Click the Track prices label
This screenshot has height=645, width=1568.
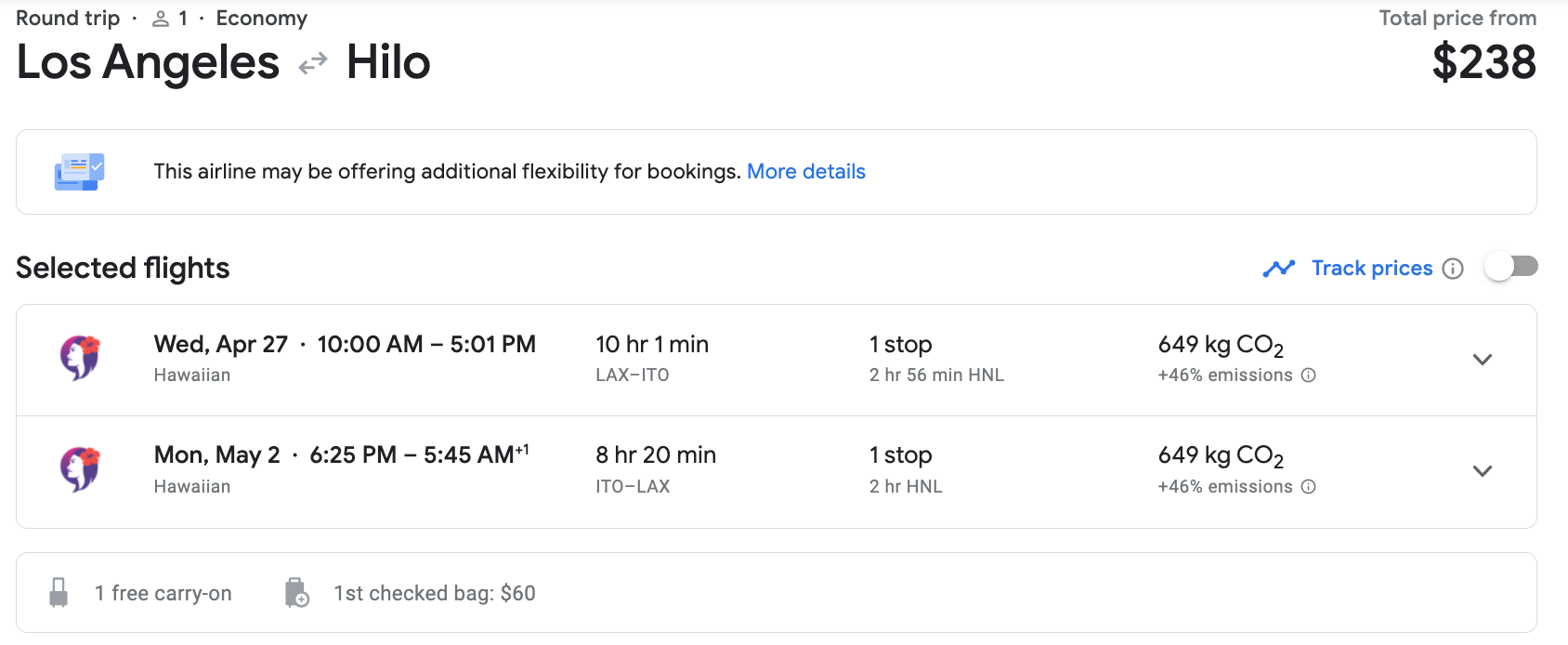(1371, 269)
